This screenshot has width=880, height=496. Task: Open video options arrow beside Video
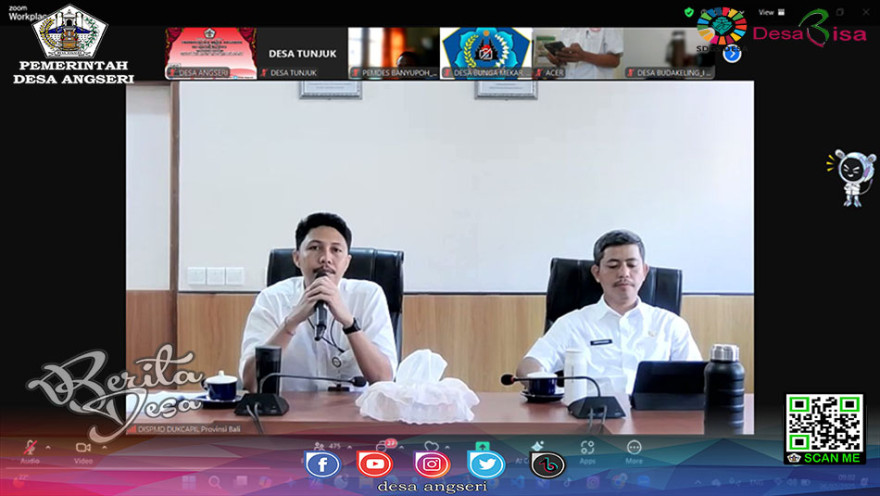coord(104,447)
